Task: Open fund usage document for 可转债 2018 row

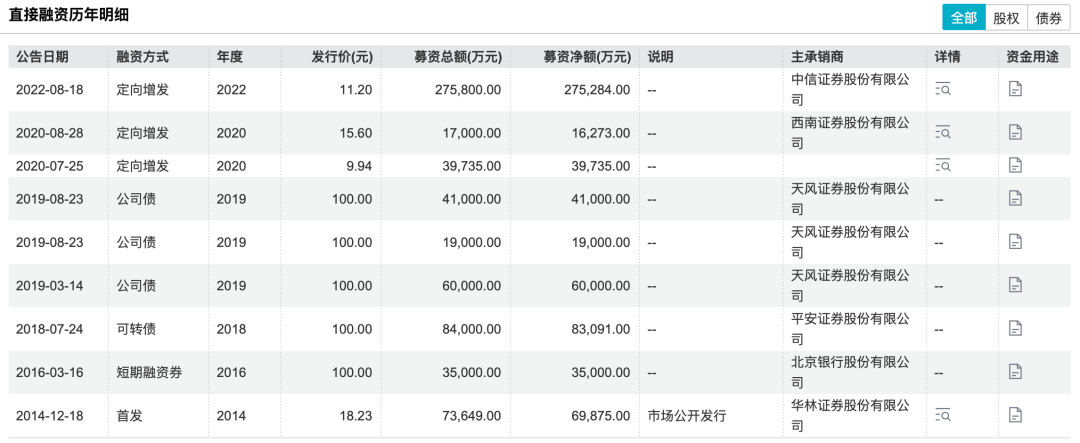Action: click(x=1015, y=328)
